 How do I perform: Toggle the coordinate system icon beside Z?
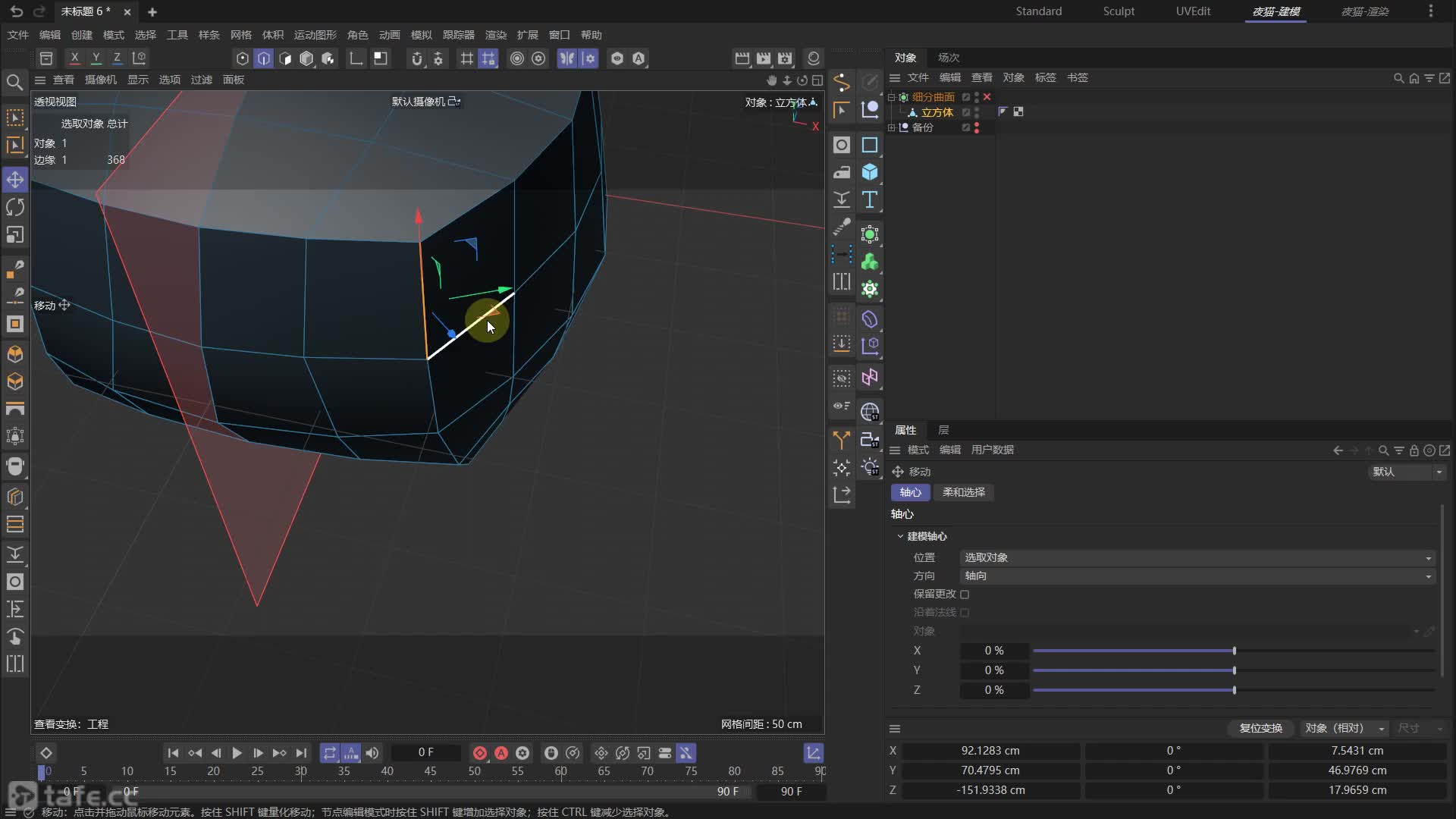pyautogui.click(x=139, y=58)
